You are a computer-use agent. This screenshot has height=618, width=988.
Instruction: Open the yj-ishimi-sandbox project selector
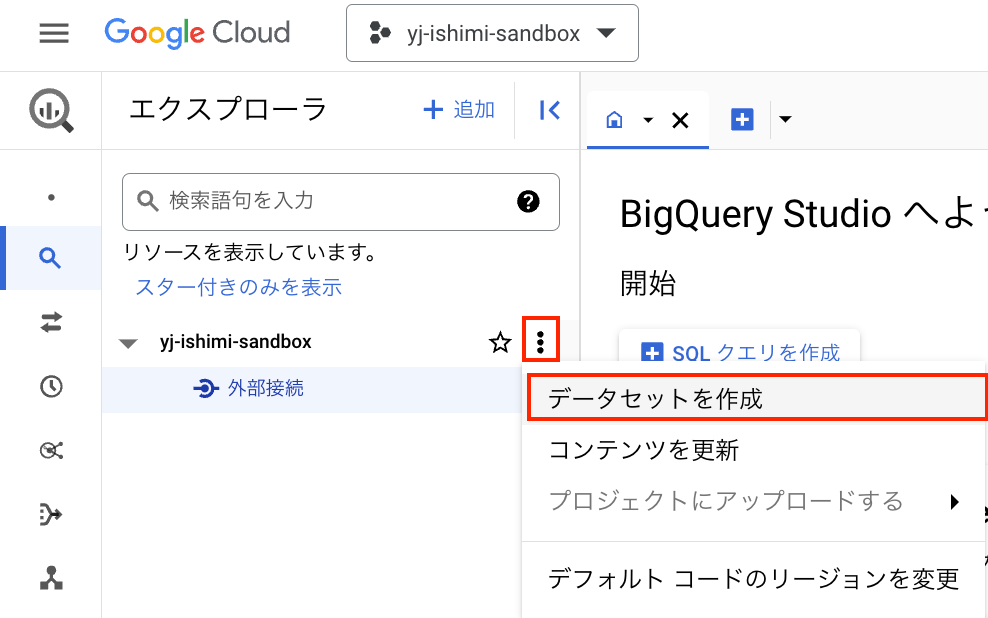[x=492, y=33]
